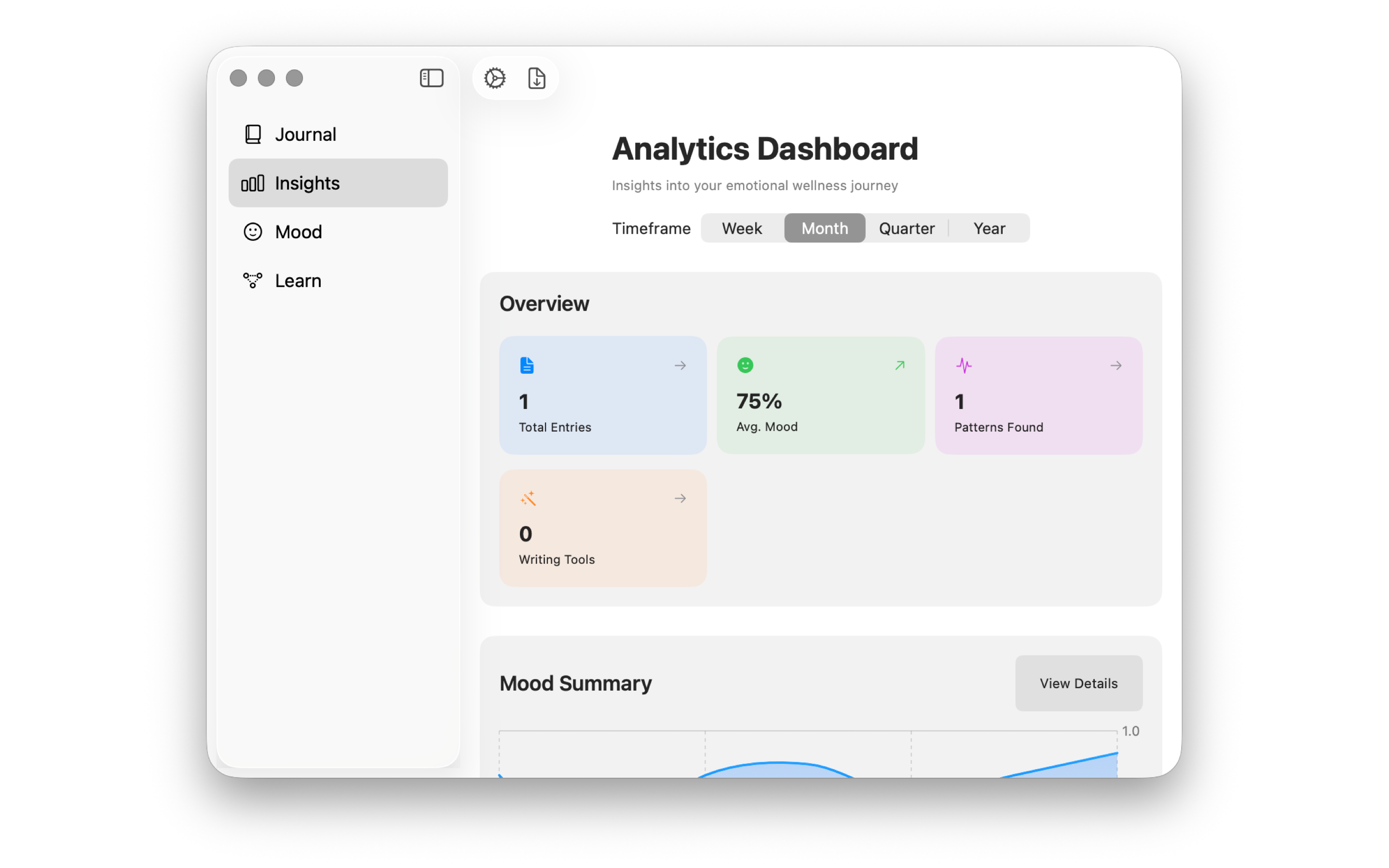Click the green smiley icon on Avg. Mood
This screenshot has width=1389, height=868.
(745, 365)
